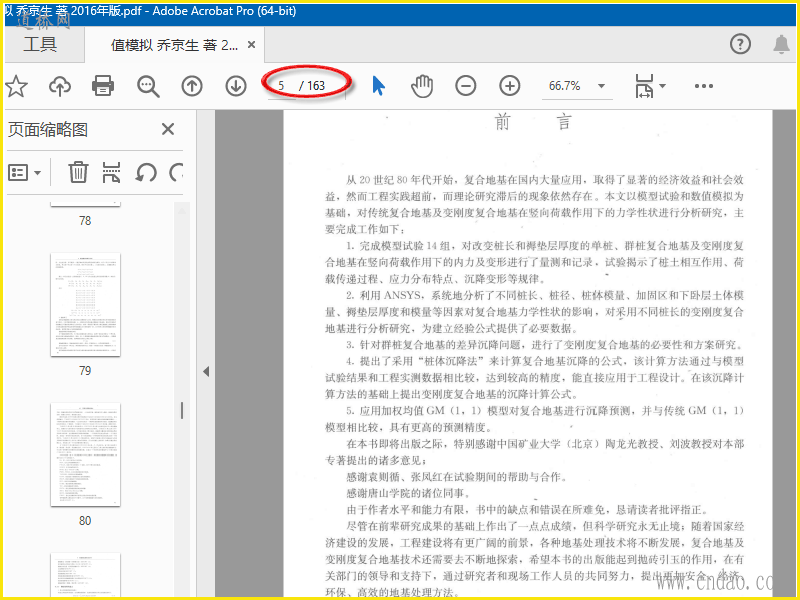Viewport: 800px width, 600px height.
Task: Open the notifications bell
Action: (x=781, y=44)
